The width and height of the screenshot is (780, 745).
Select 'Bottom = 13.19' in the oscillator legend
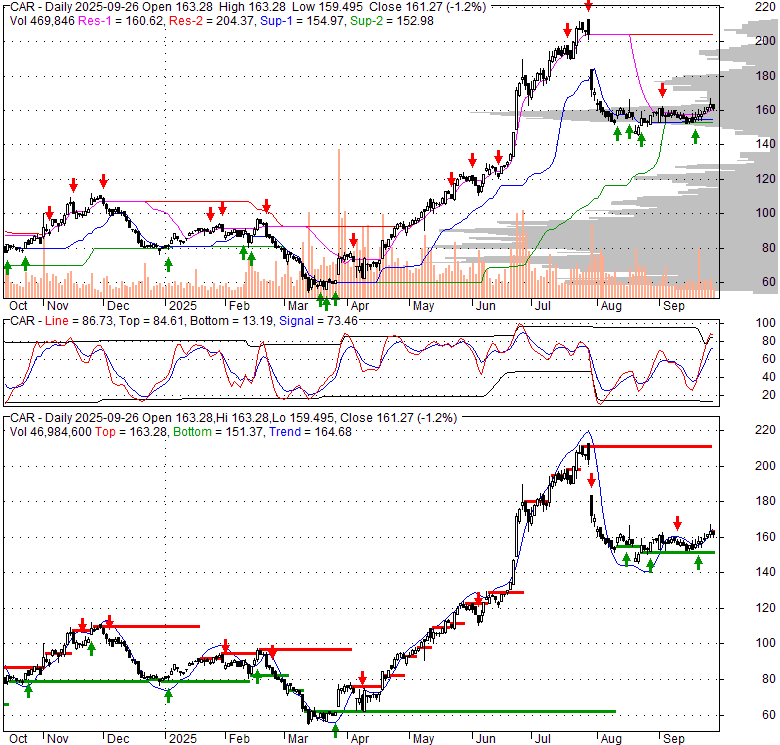click(231, 321)
